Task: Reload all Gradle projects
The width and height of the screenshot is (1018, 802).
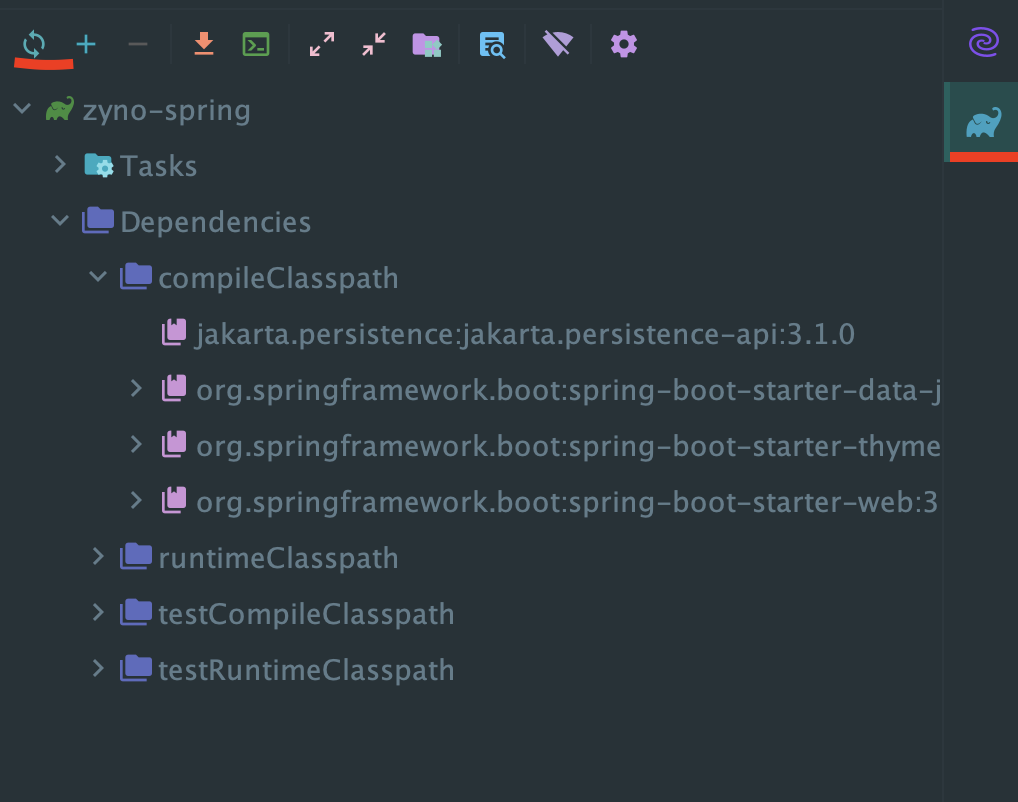Action: coord(34,44)
